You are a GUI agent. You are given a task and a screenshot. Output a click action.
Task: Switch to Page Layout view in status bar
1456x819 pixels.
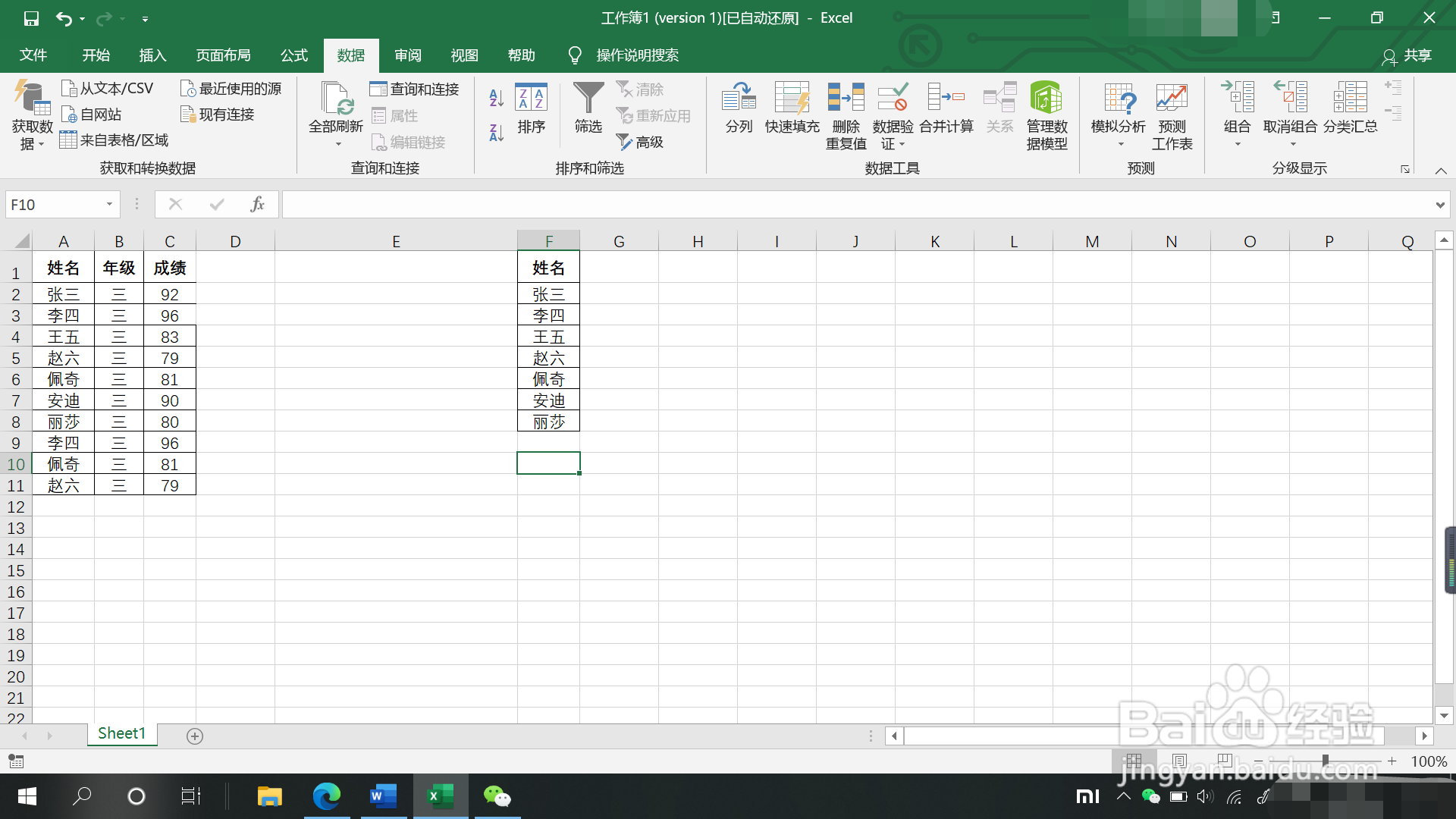coord(1179,761)
